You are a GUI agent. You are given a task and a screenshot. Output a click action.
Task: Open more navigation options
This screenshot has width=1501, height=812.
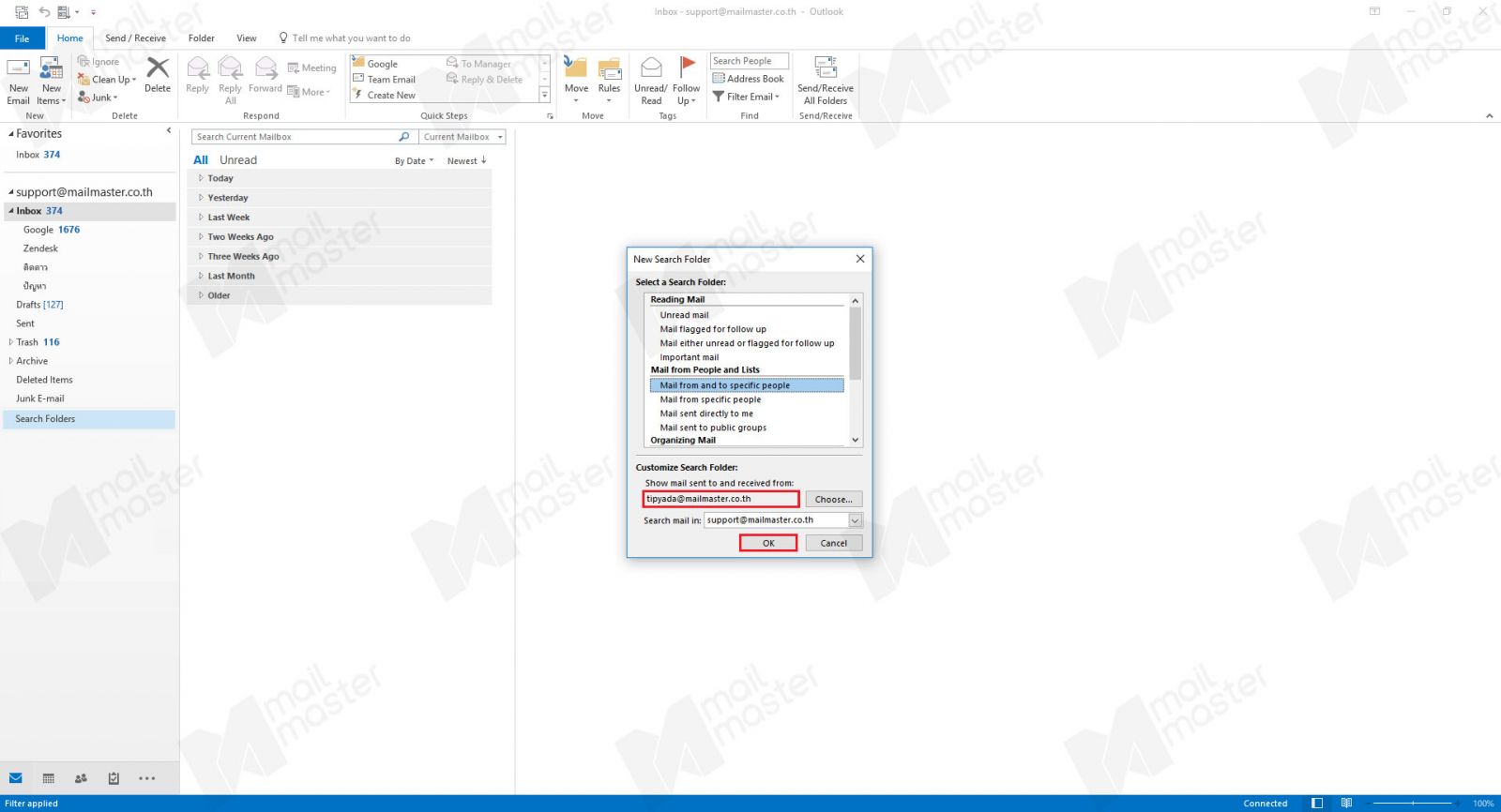click(147, 778)
